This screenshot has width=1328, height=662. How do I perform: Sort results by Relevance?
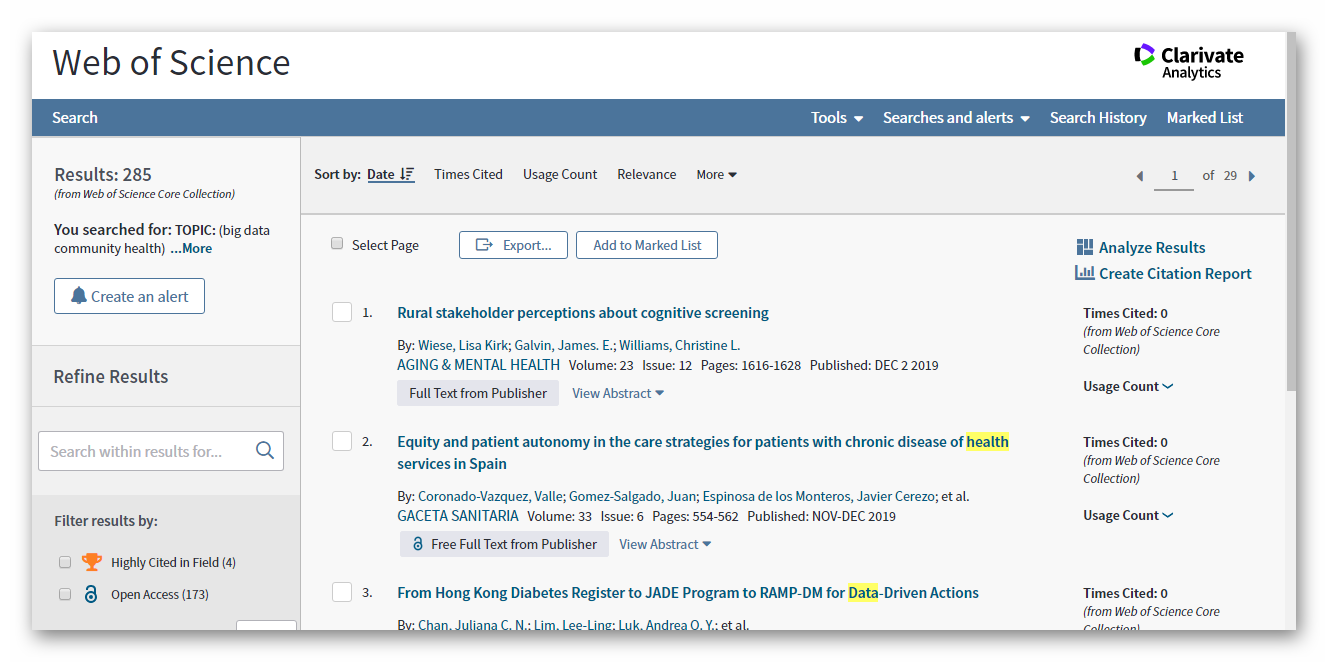pyautogui.click(x=647, y=175)
